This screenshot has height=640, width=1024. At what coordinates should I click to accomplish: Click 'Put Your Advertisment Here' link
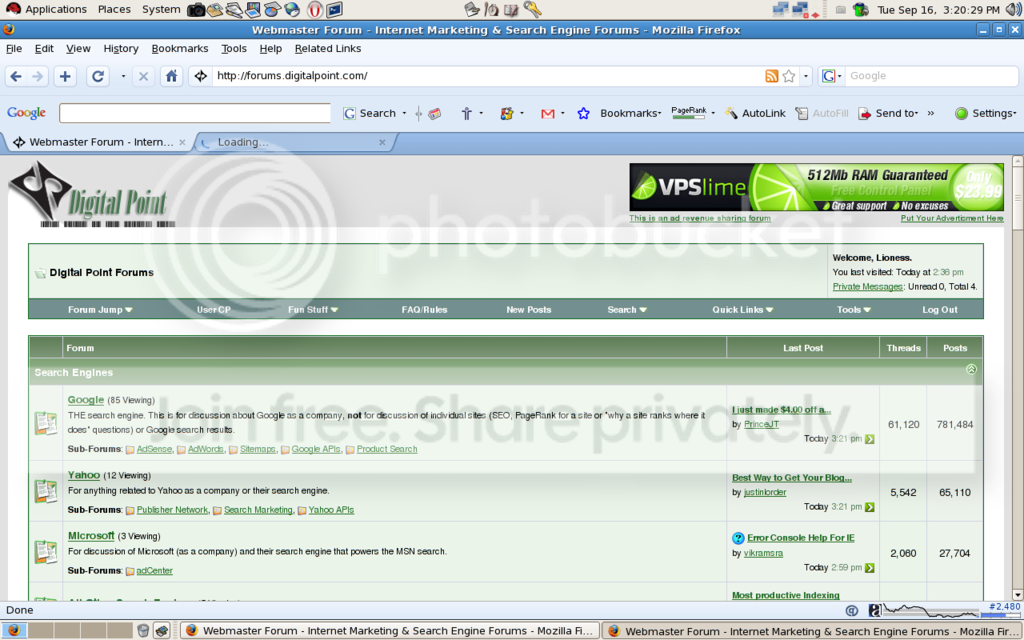[x=952, y=218]
